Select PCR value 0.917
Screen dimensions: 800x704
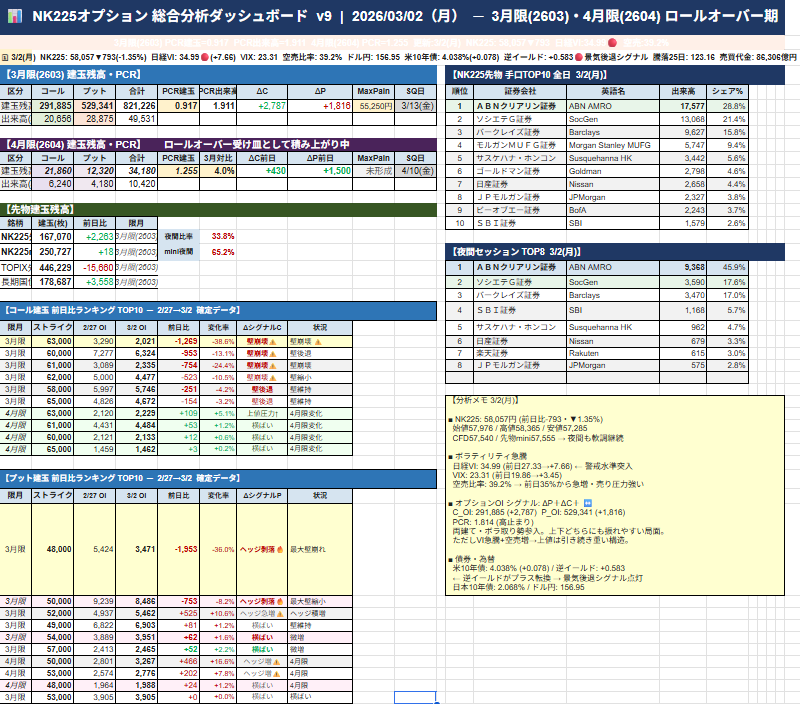(179, 106)
